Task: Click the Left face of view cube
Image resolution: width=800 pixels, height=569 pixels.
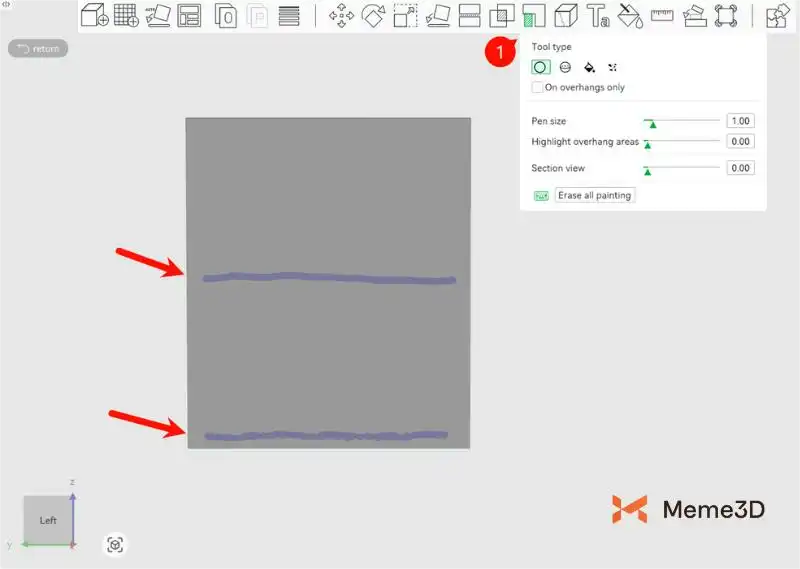Action: [48, 521]
